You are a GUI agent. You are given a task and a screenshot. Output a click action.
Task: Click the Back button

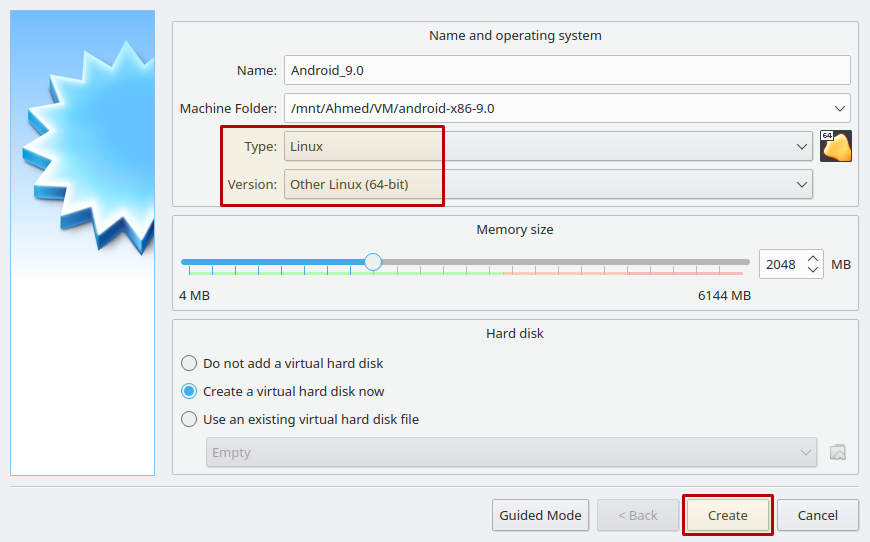click(x=638, y=515)
